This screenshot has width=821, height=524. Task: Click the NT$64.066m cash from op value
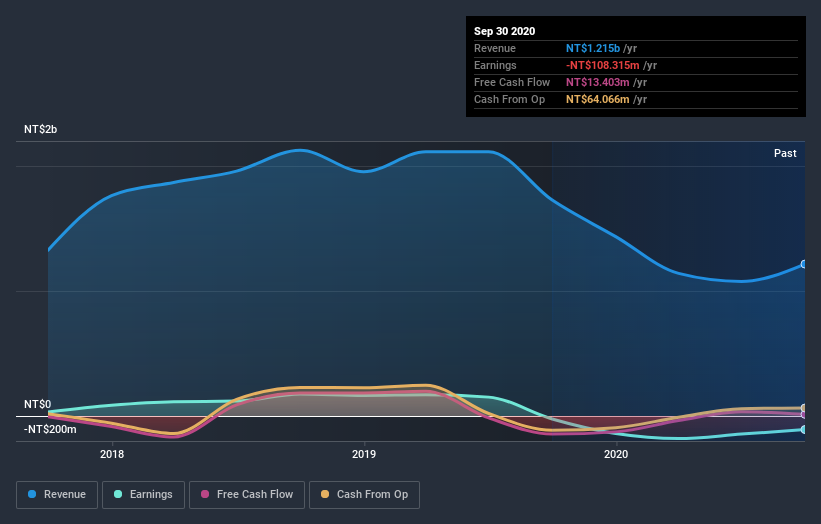coord(597,99)
